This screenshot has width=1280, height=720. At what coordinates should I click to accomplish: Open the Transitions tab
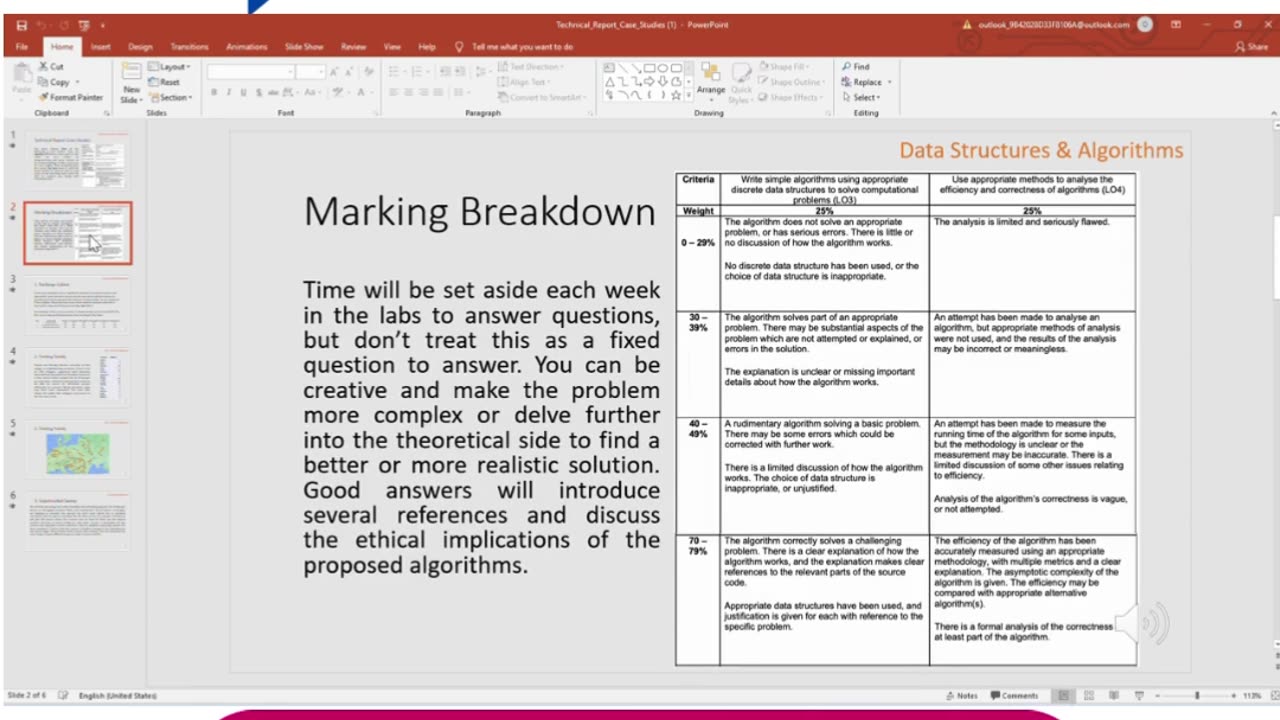click(189, 47)
